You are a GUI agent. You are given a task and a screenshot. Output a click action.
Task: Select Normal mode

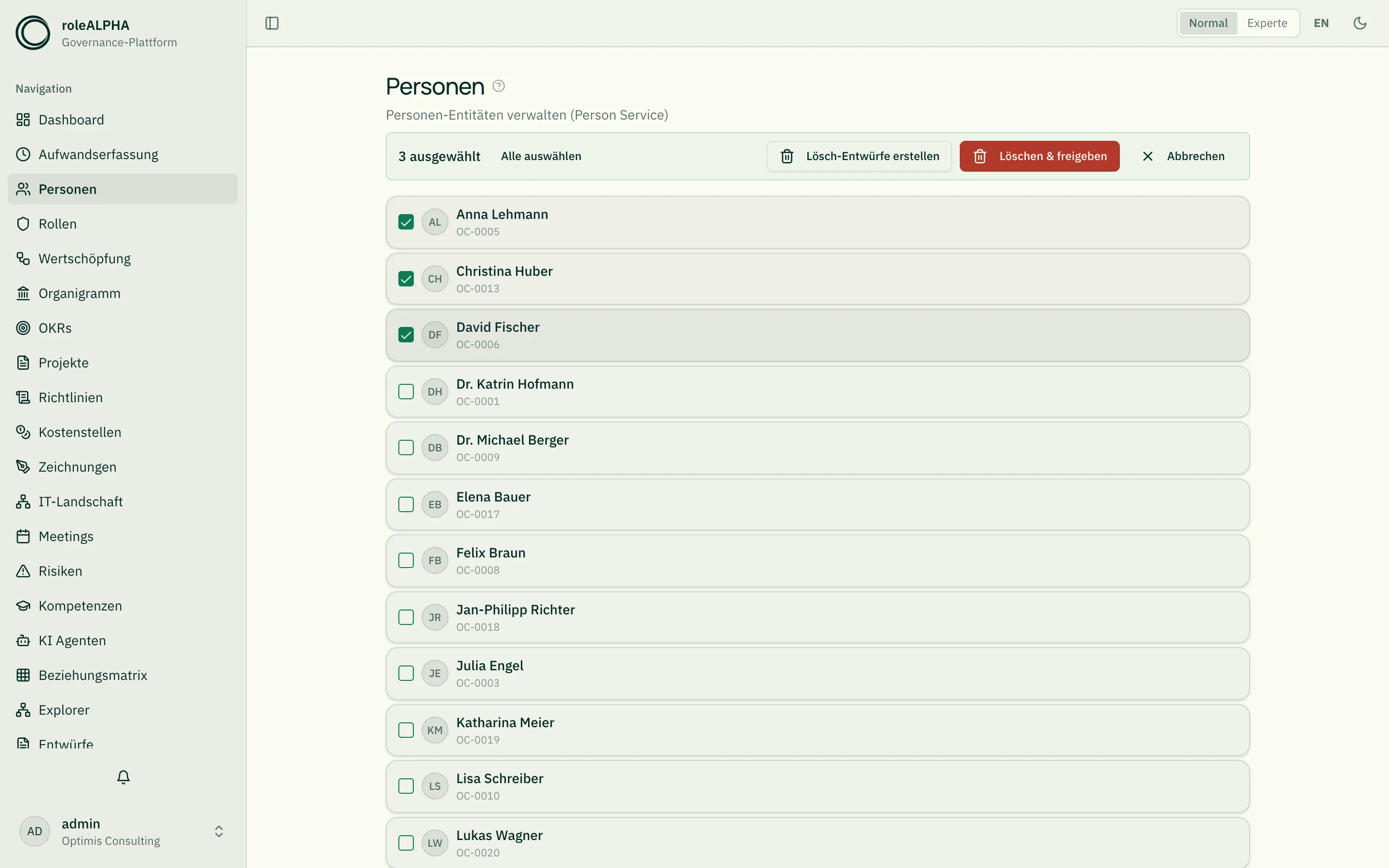(1208, 23)
